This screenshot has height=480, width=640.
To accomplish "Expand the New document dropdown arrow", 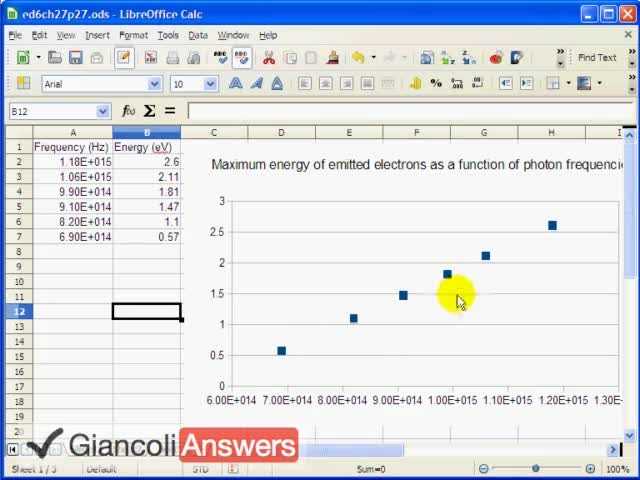I will click(38, 58).
